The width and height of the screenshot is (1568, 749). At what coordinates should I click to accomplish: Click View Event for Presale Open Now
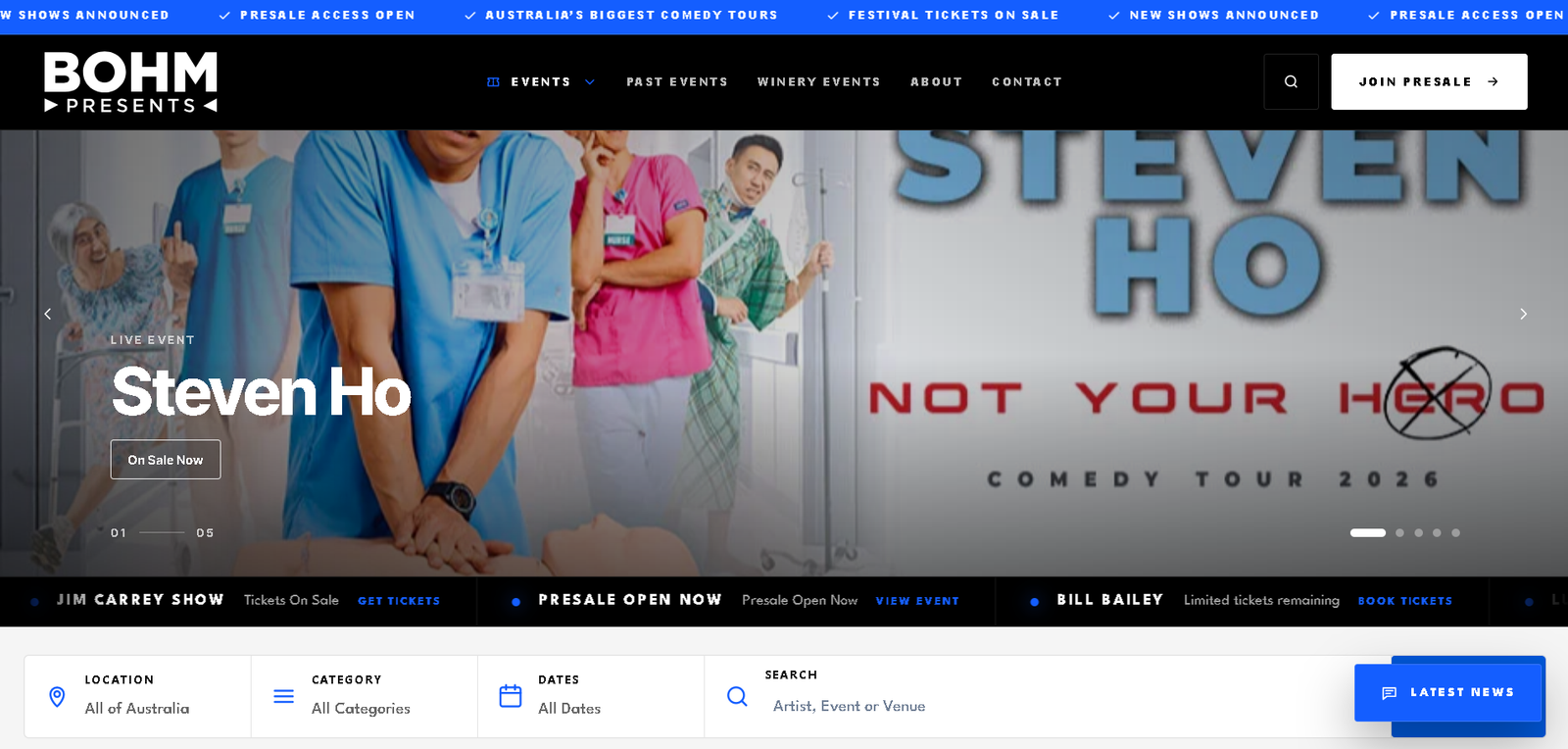coord(917,601)
